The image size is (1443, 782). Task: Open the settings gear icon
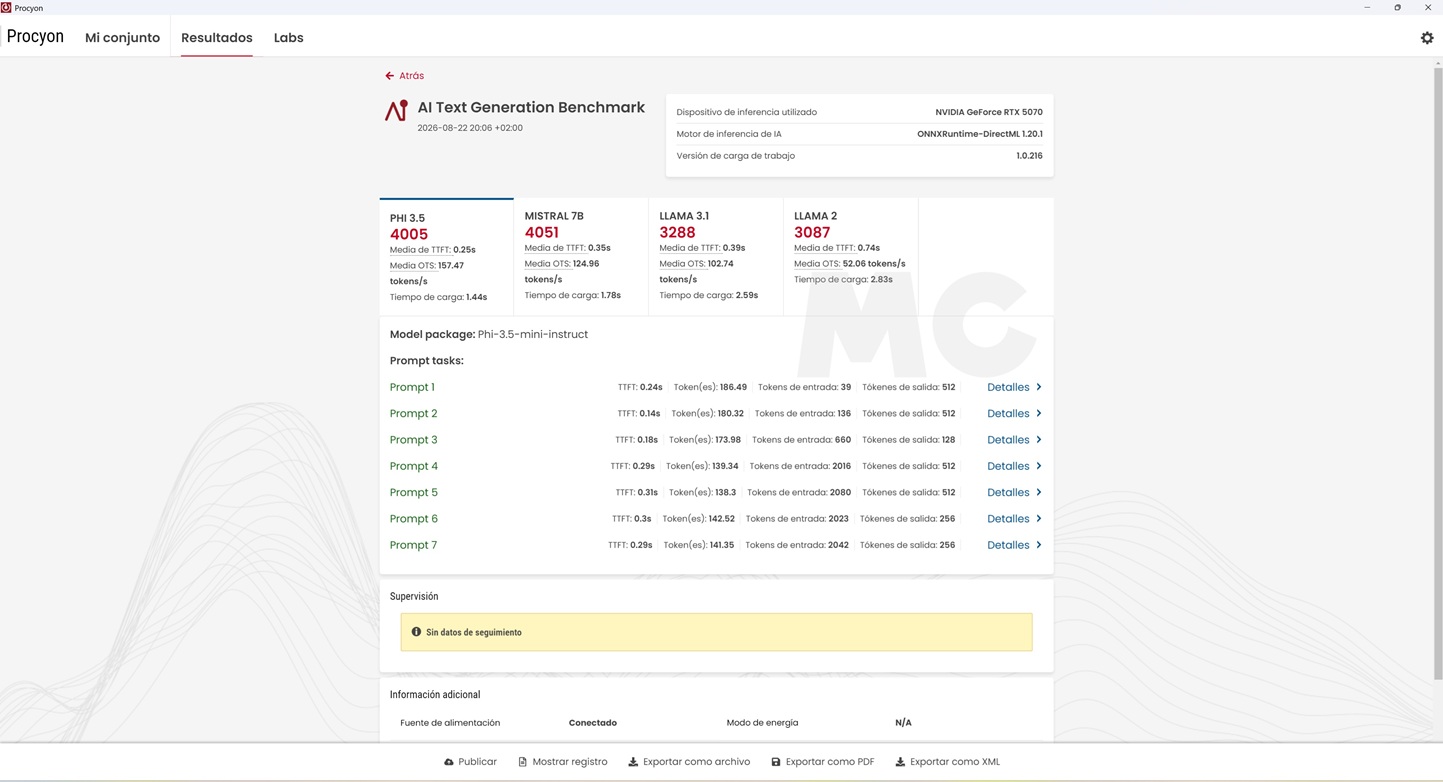tap(1427, 38)
